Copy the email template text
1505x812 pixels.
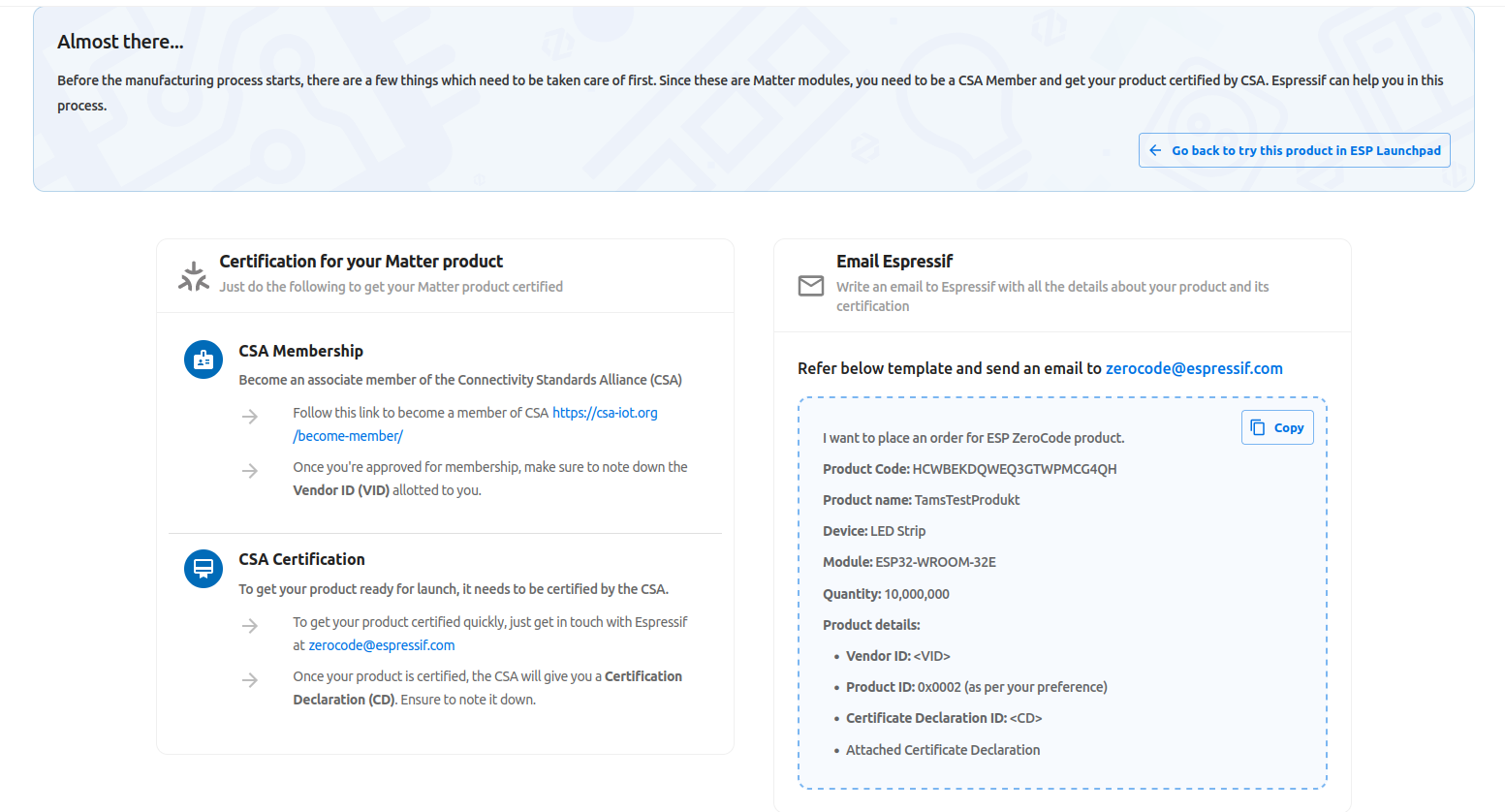pos(1277,427)
